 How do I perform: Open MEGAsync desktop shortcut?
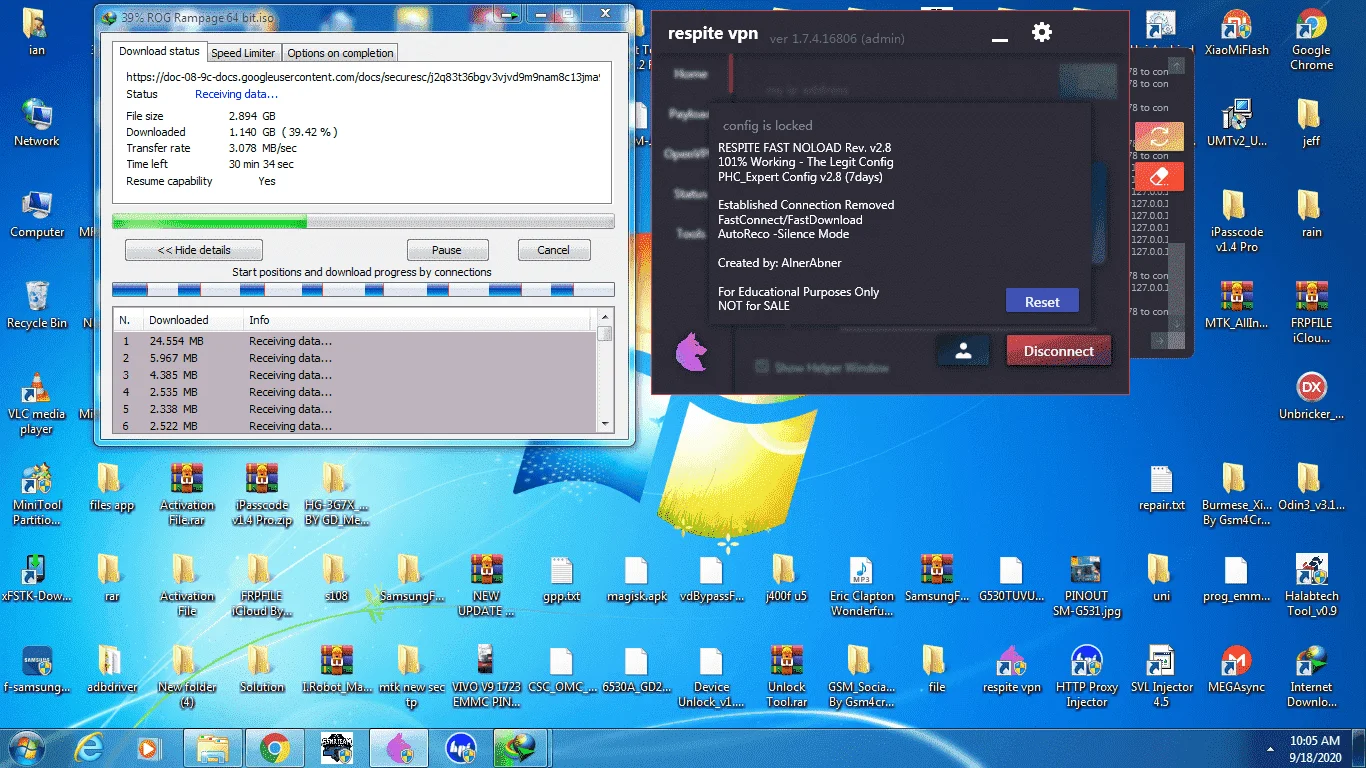(1237, 669)
